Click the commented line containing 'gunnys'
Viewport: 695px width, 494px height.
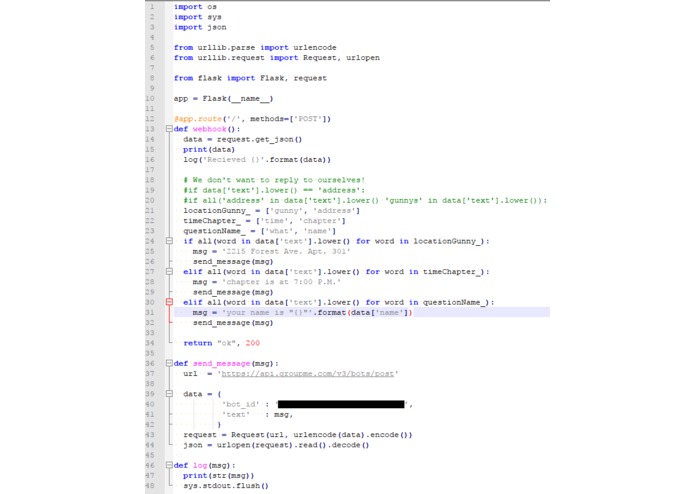(365, 201)
